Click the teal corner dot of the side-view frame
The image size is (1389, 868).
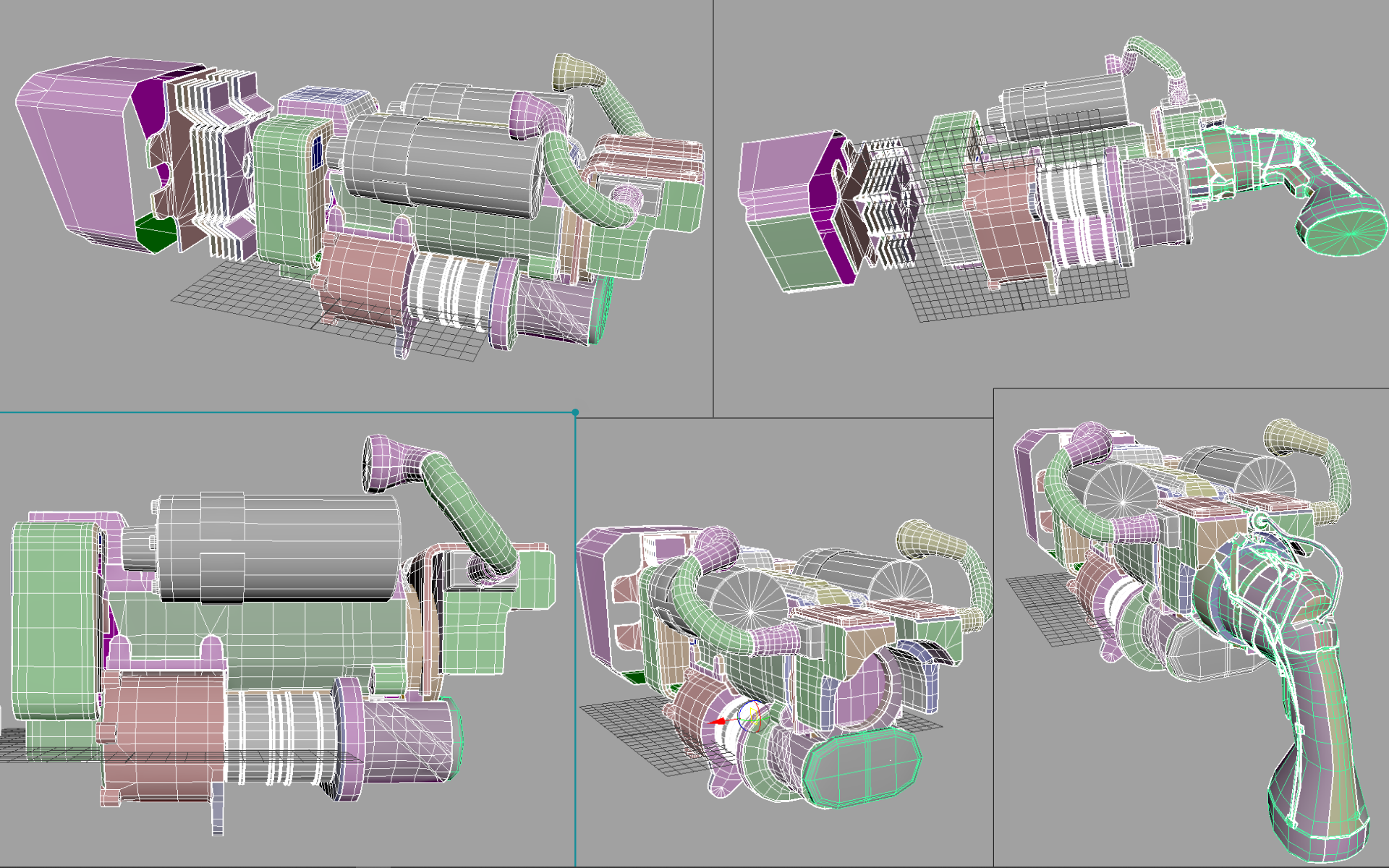click(x=575, y=412)
